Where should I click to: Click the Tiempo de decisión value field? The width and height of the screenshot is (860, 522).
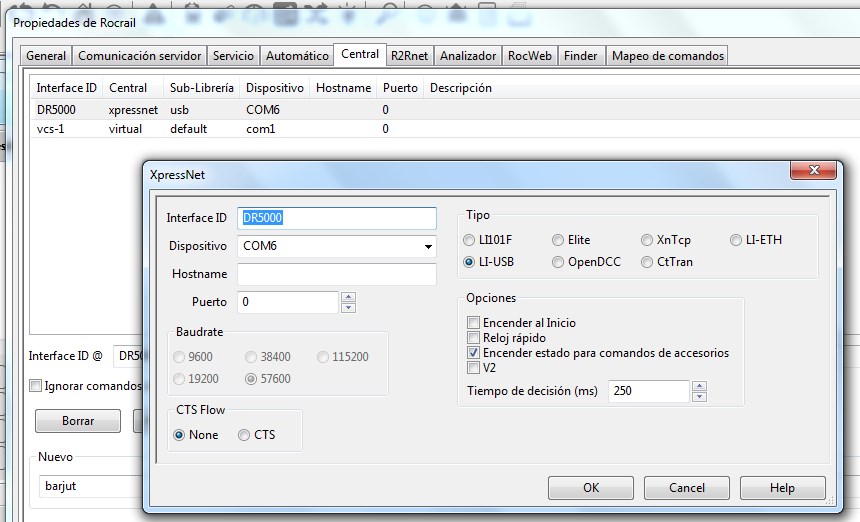tap(649, 391)
